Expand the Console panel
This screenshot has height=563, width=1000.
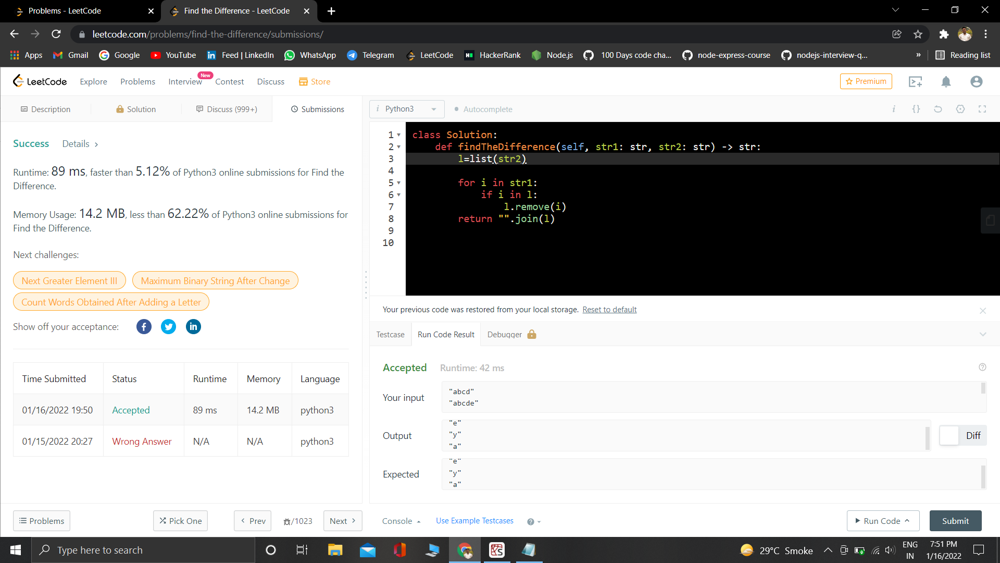401,521
